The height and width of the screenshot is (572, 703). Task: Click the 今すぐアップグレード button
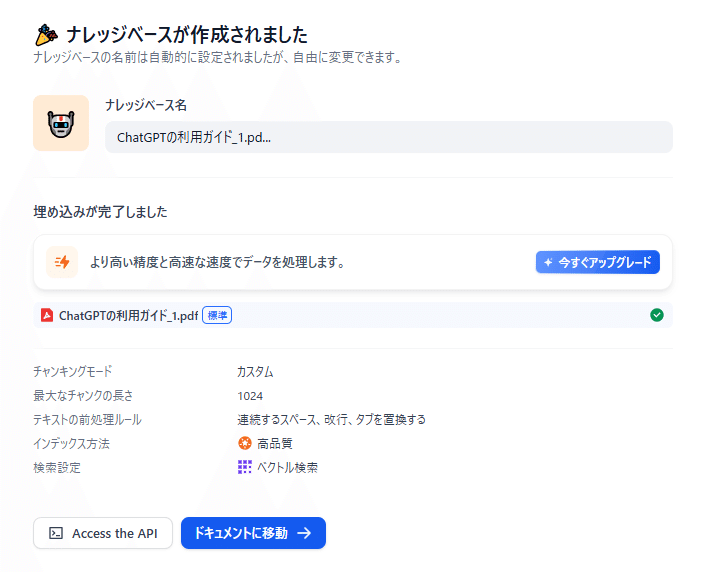pos(598,262)
